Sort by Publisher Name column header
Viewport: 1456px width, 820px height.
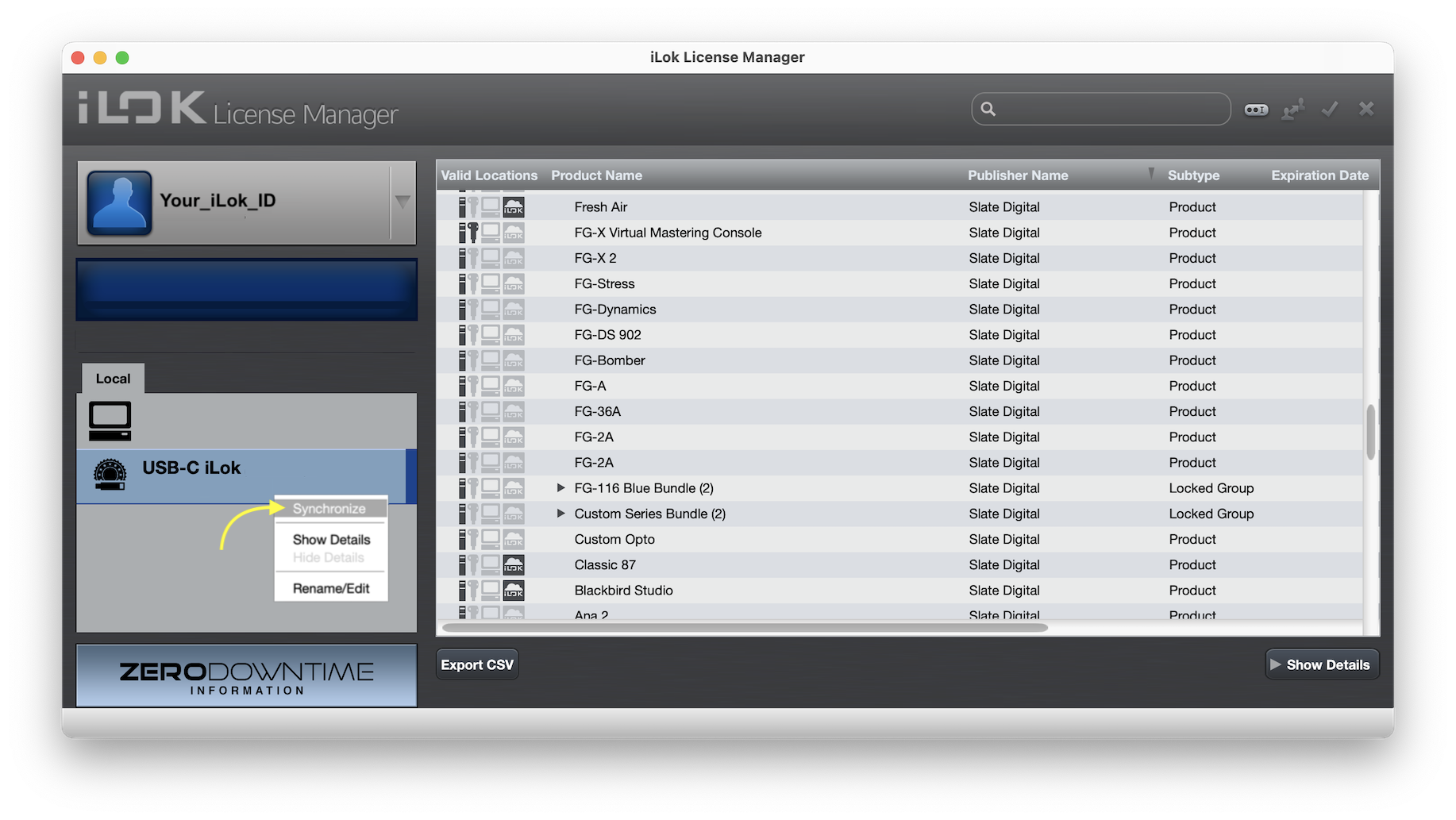[x=1018, y=175]
